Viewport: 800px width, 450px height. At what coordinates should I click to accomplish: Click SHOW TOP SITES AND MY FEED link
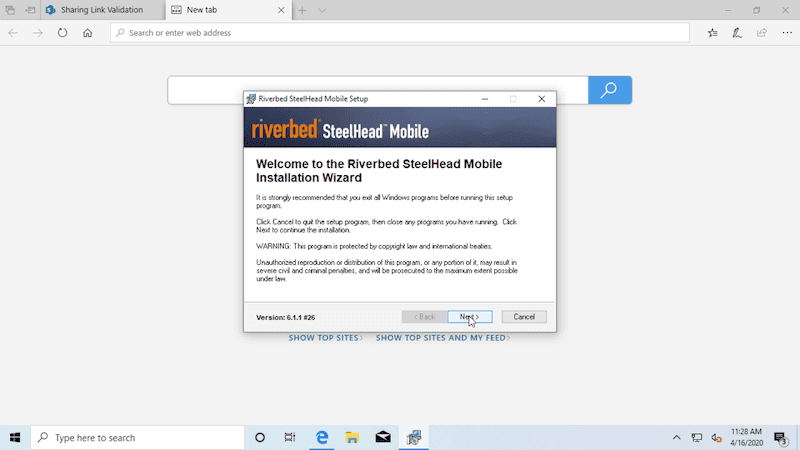(443, 338)
